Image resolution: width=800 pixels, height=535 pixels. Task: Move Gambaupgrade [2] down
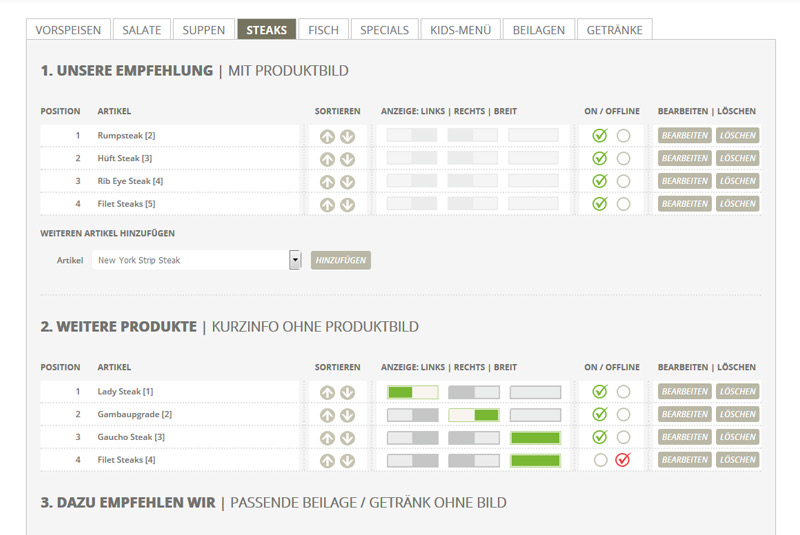point(347,415)
